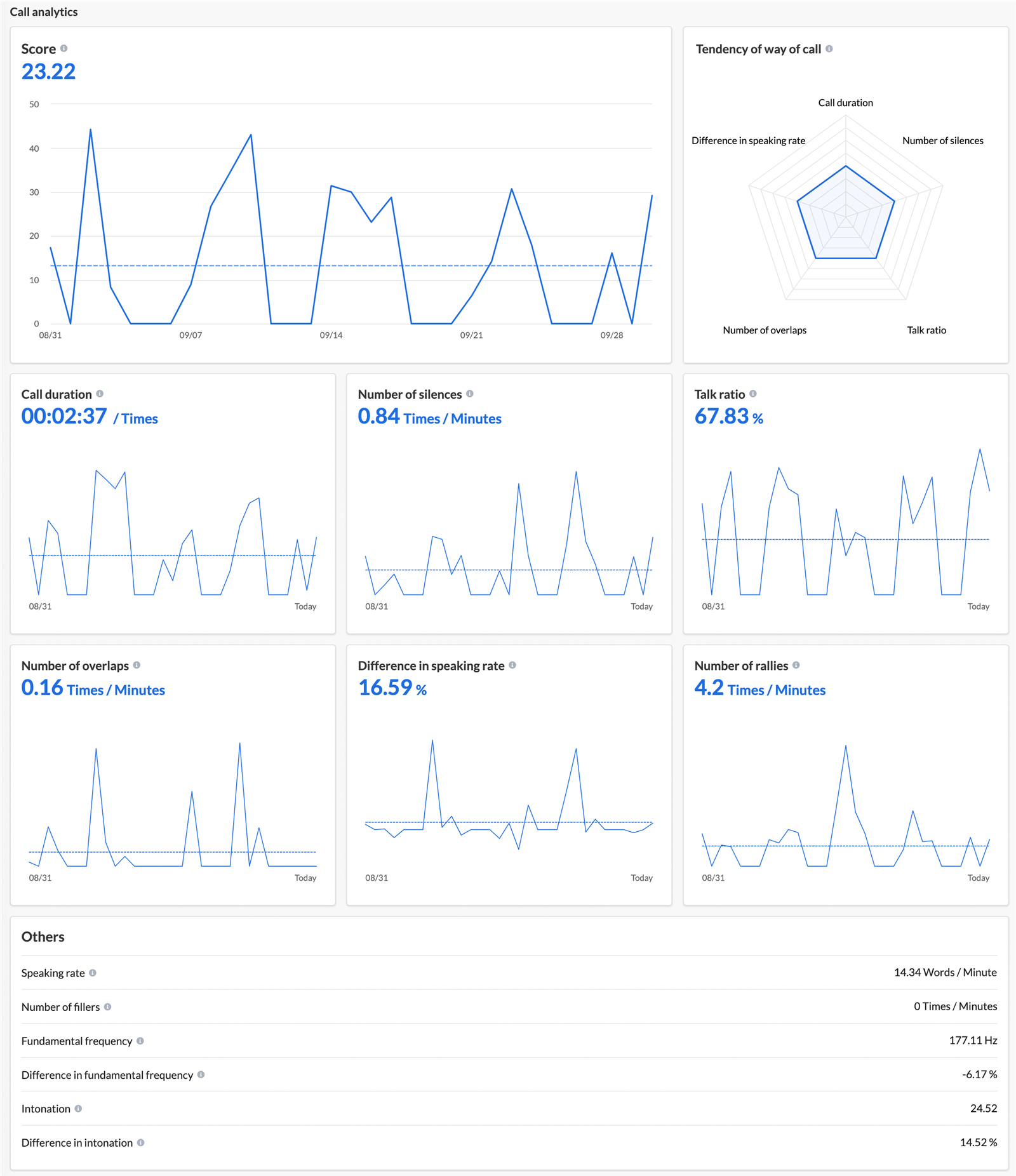Click the Difference in fundamental frequency info icon
The width and height of the screenshot is (1016, 1176).
click(201, 1075)
